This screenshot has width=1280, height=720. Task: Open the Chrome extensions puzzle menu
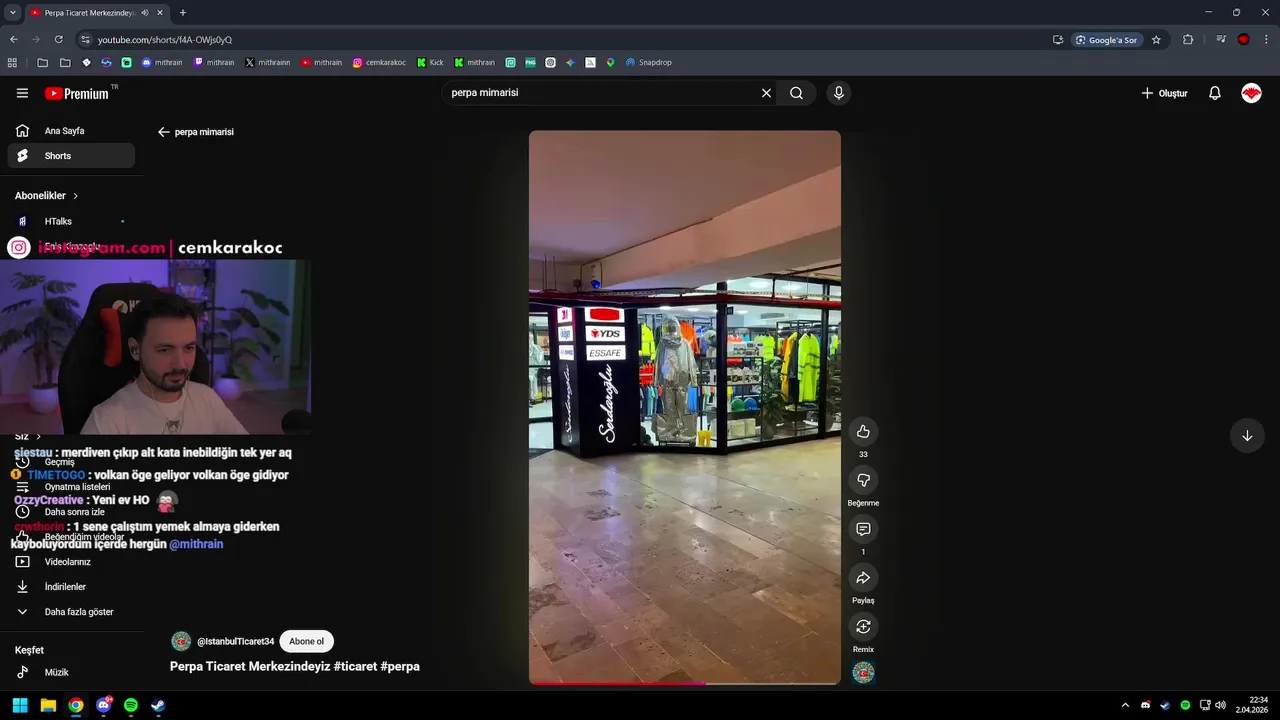tap(1188, 40)
